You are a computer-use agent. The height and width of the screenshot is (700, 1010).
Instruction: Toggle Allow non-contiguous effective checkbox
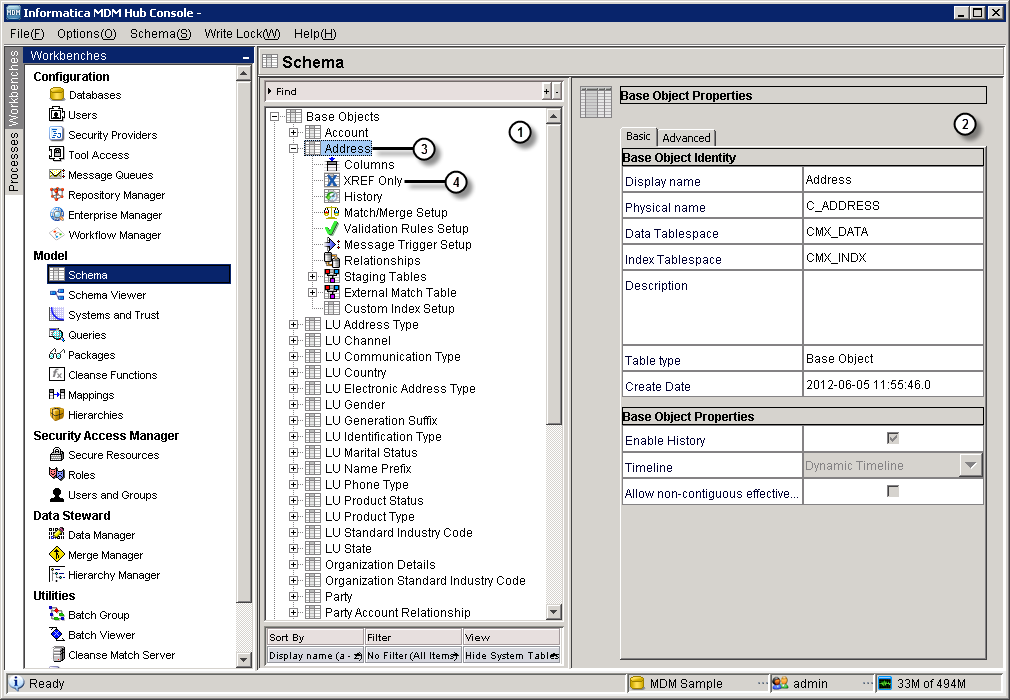[x=893, y=491]
